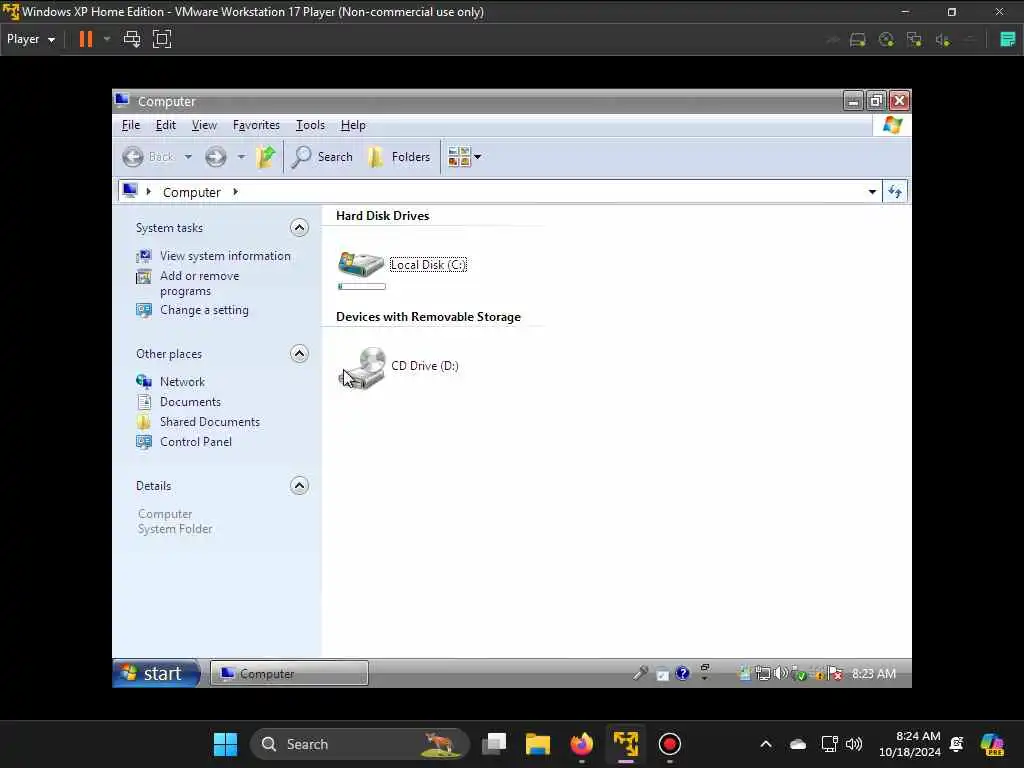Viewport: 1024px width, 768px height.
Task: Toggle the Folders pane button
Action: coord(399,157)
